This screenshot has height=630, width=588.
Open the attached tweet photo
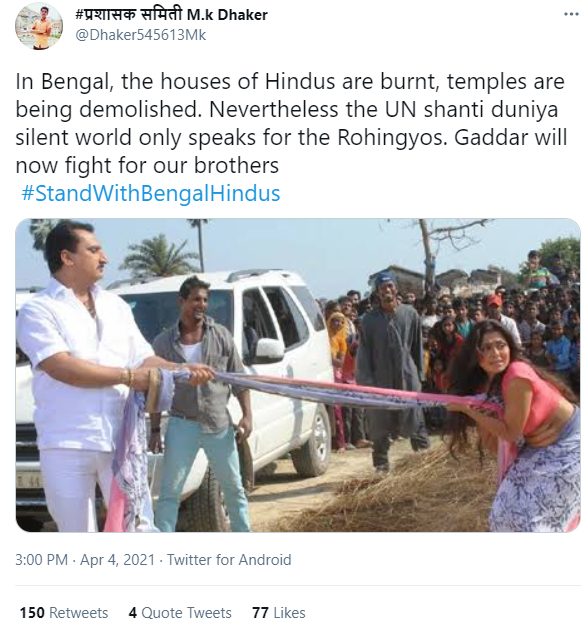coord(298,375)
